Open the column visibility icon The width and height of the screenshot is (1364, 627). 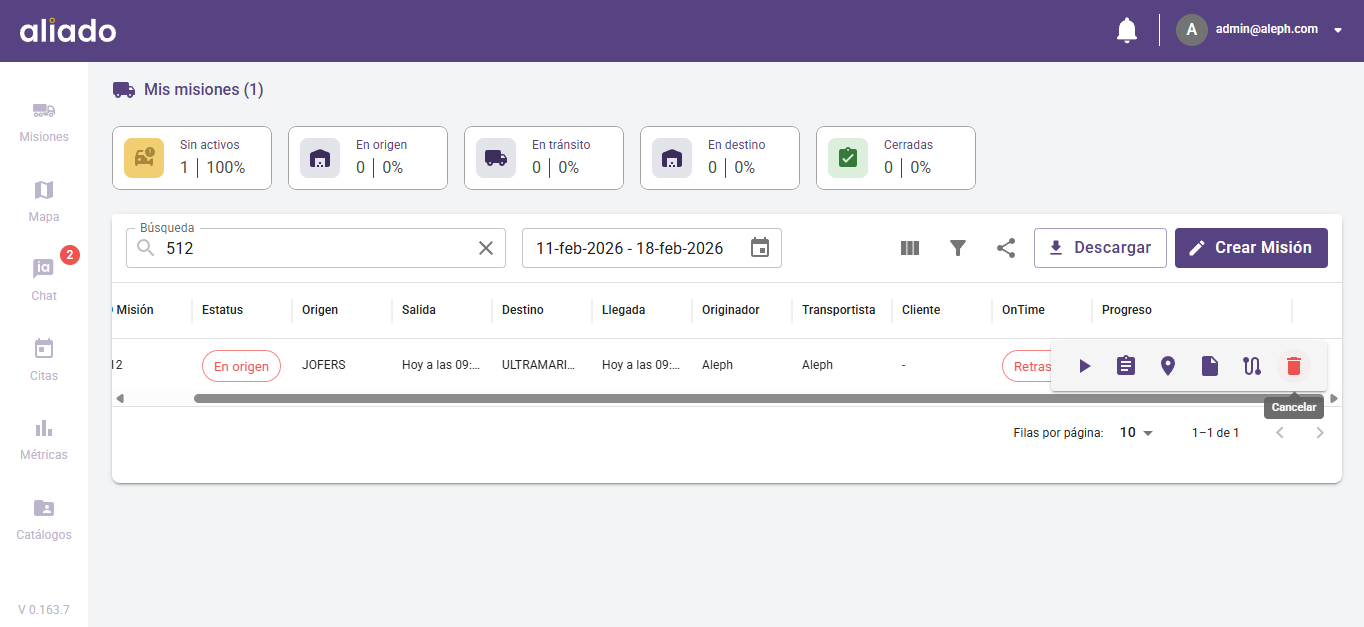(910, 248)
